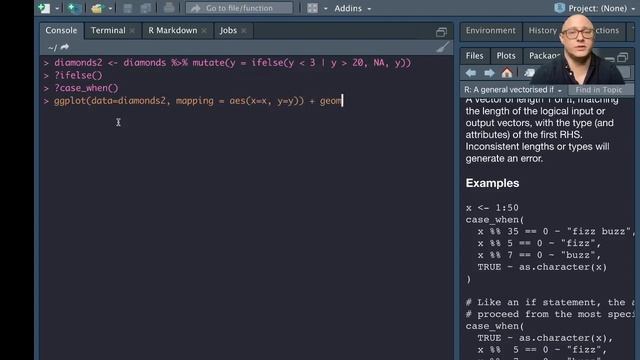Click the Help show-in-new-window icon
The width and height of the screenshot is (640, 360).
[529, 73]
